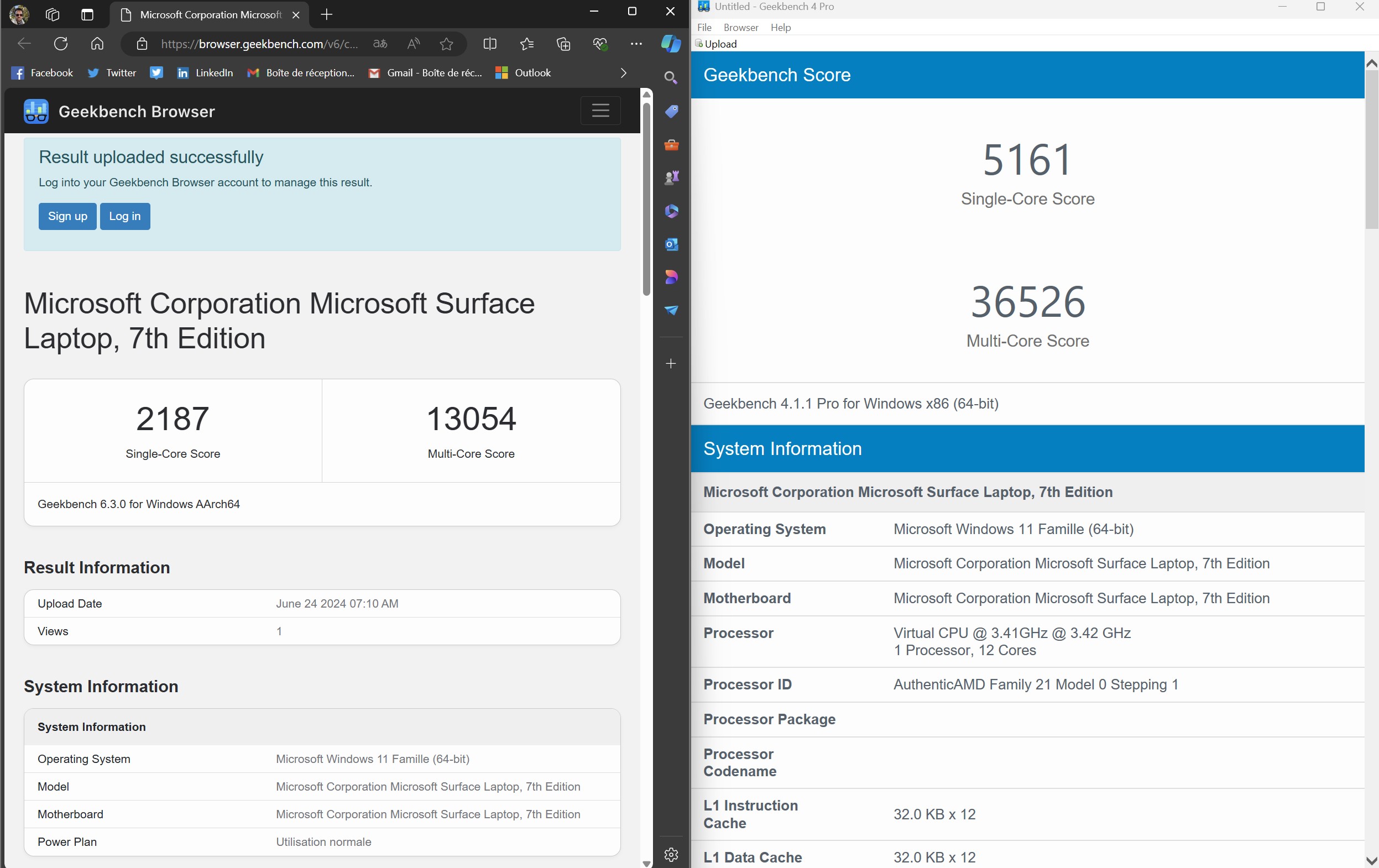
Task: Open a new tab with plus icon
Action: (x=326, y=14)
